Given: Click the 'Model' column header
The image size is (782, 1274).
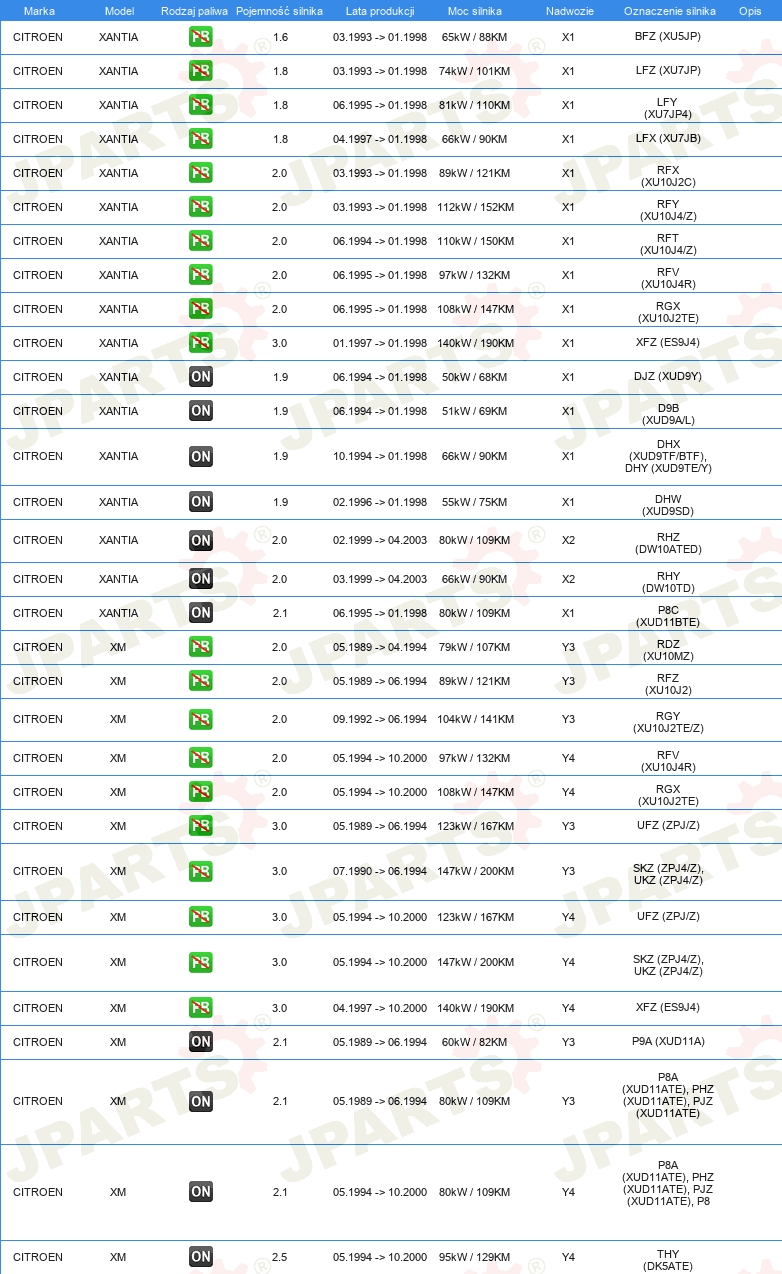Looking at the screenshot, I should pyautogui.click(x=119, y=11).
